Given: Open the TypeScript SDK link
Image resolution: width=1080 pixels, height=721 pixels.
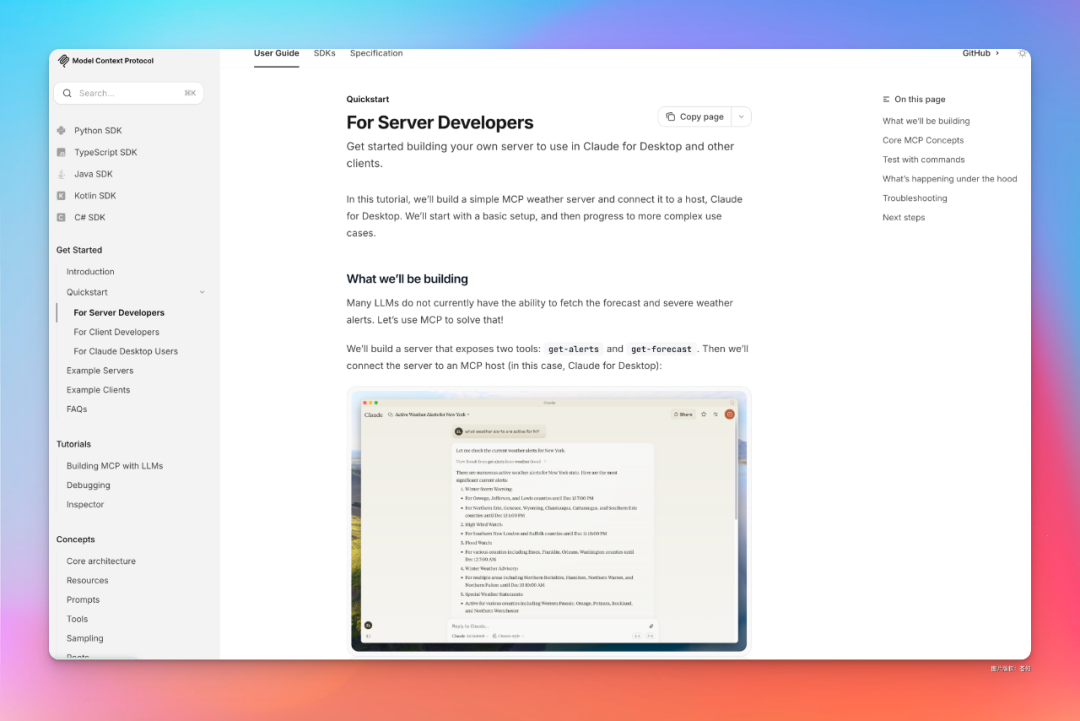Looking at the screenshot, I should point(105,152).
